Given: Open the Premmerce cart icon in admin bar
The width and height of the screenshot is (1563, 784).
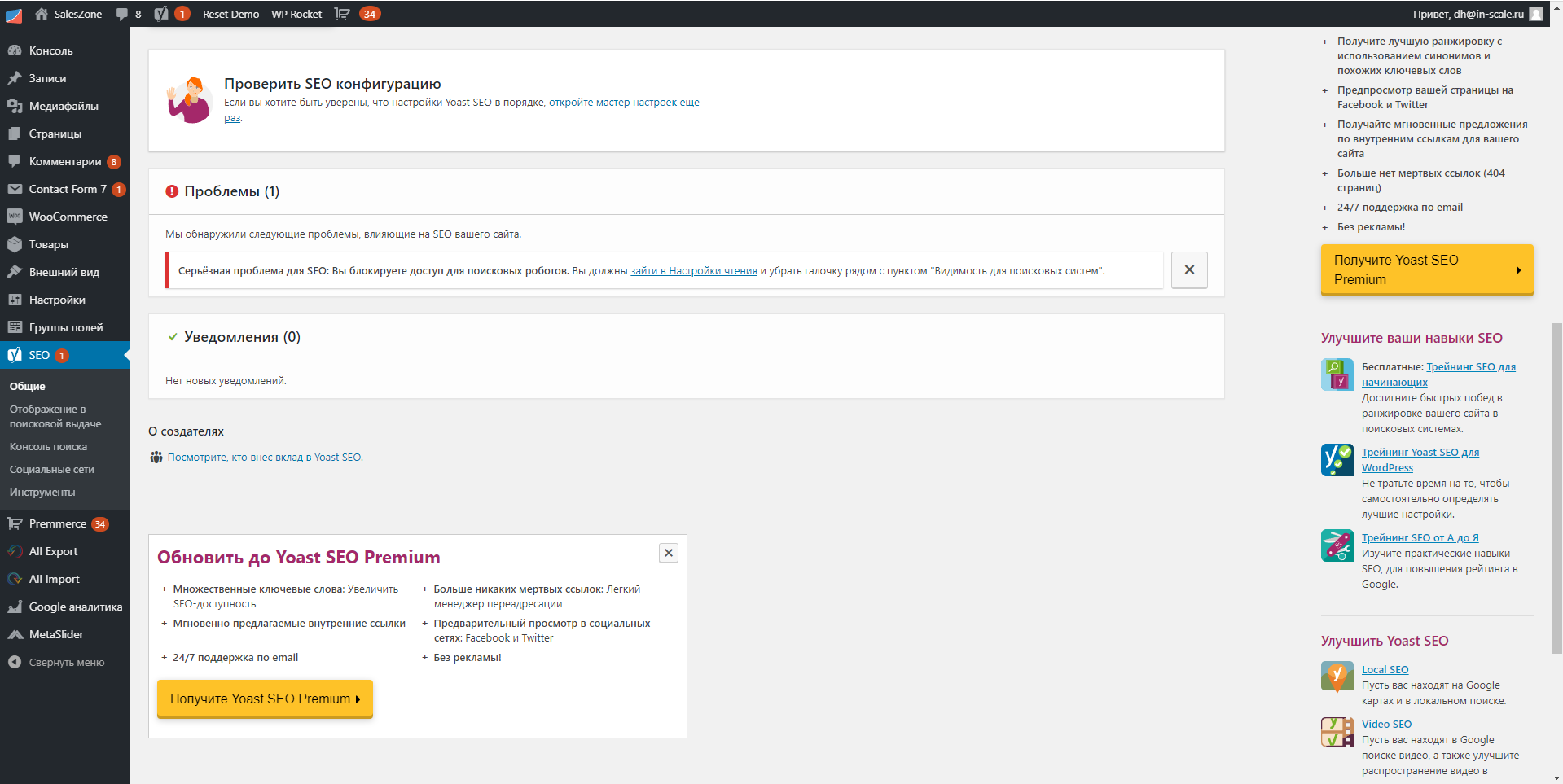Looking at the screenshot, I should (342, 14).
